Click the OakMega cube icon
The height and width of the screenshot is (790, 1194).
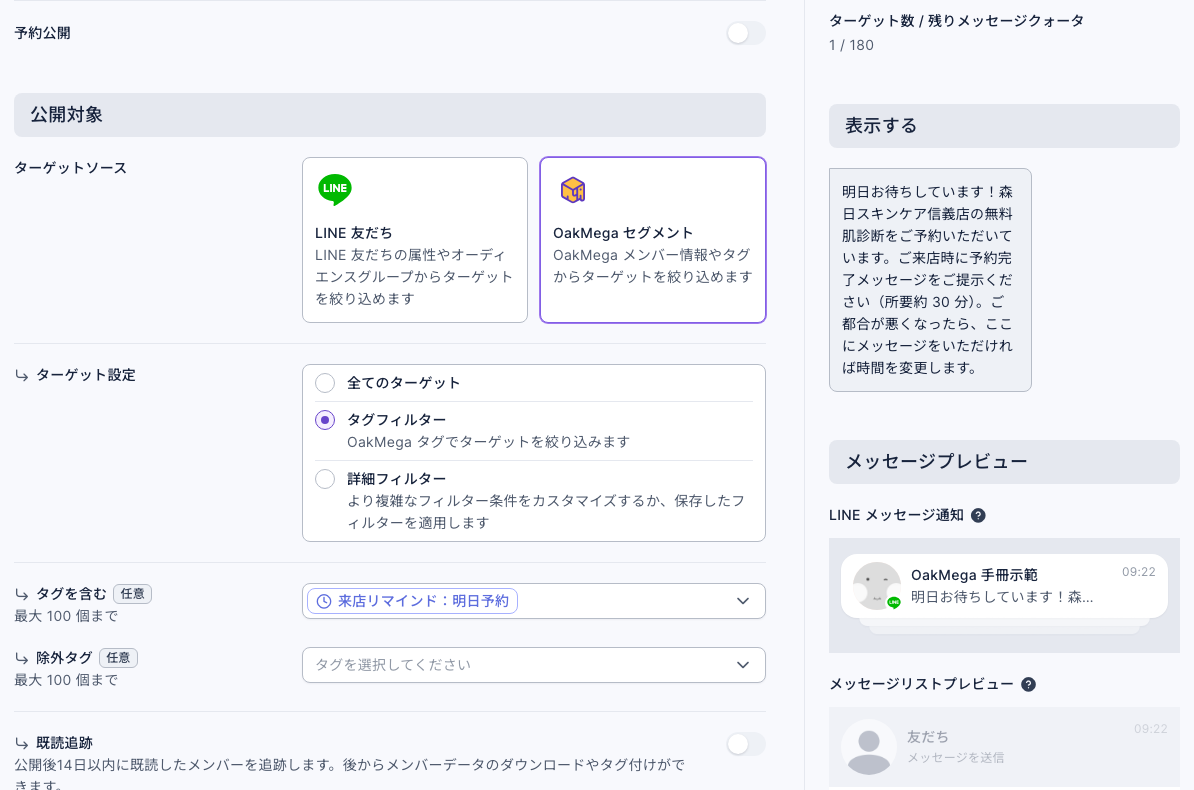[573, 190]
